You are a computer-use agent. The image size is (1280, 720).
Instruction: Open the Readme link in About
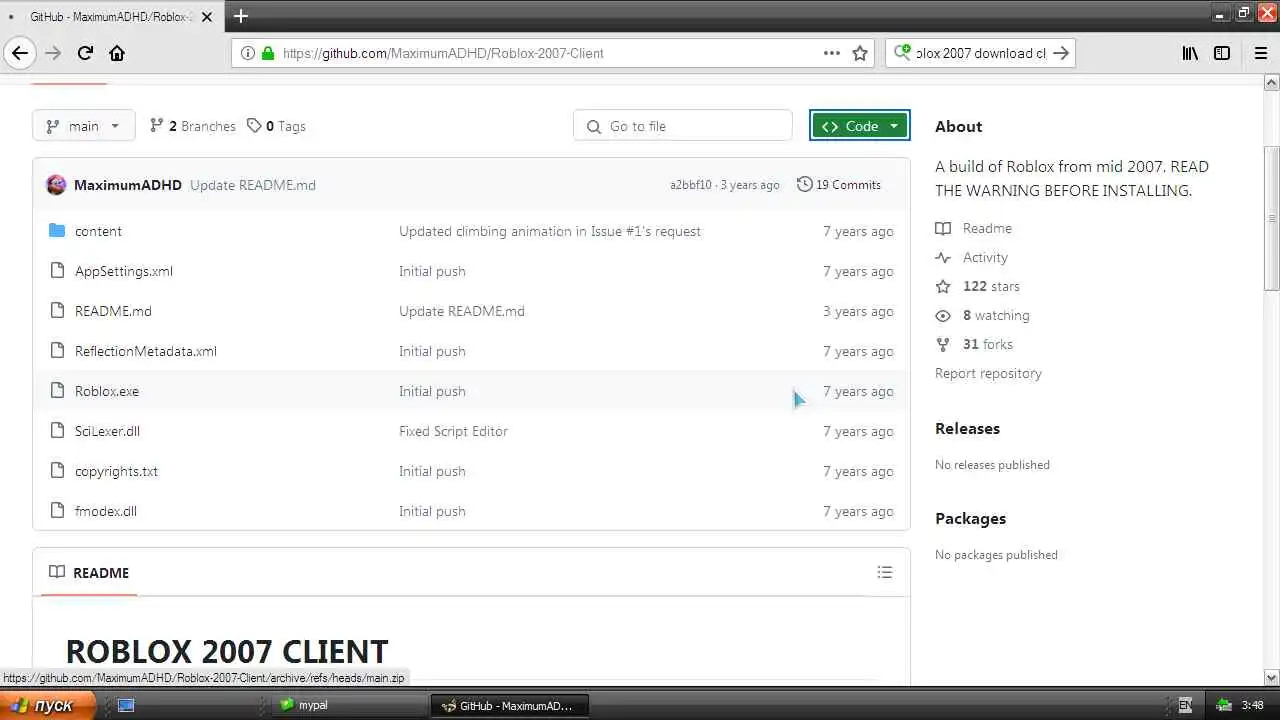point(987,228)
